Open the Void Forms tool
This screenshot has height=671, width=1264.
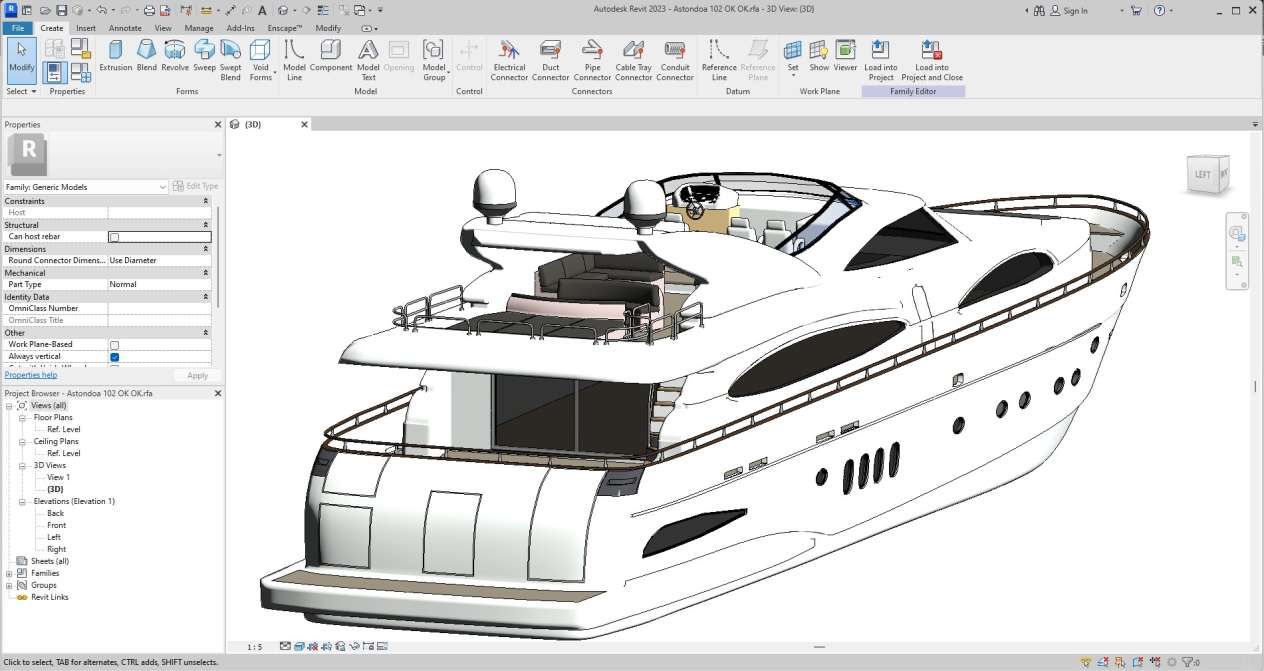(x=260, y=60)
